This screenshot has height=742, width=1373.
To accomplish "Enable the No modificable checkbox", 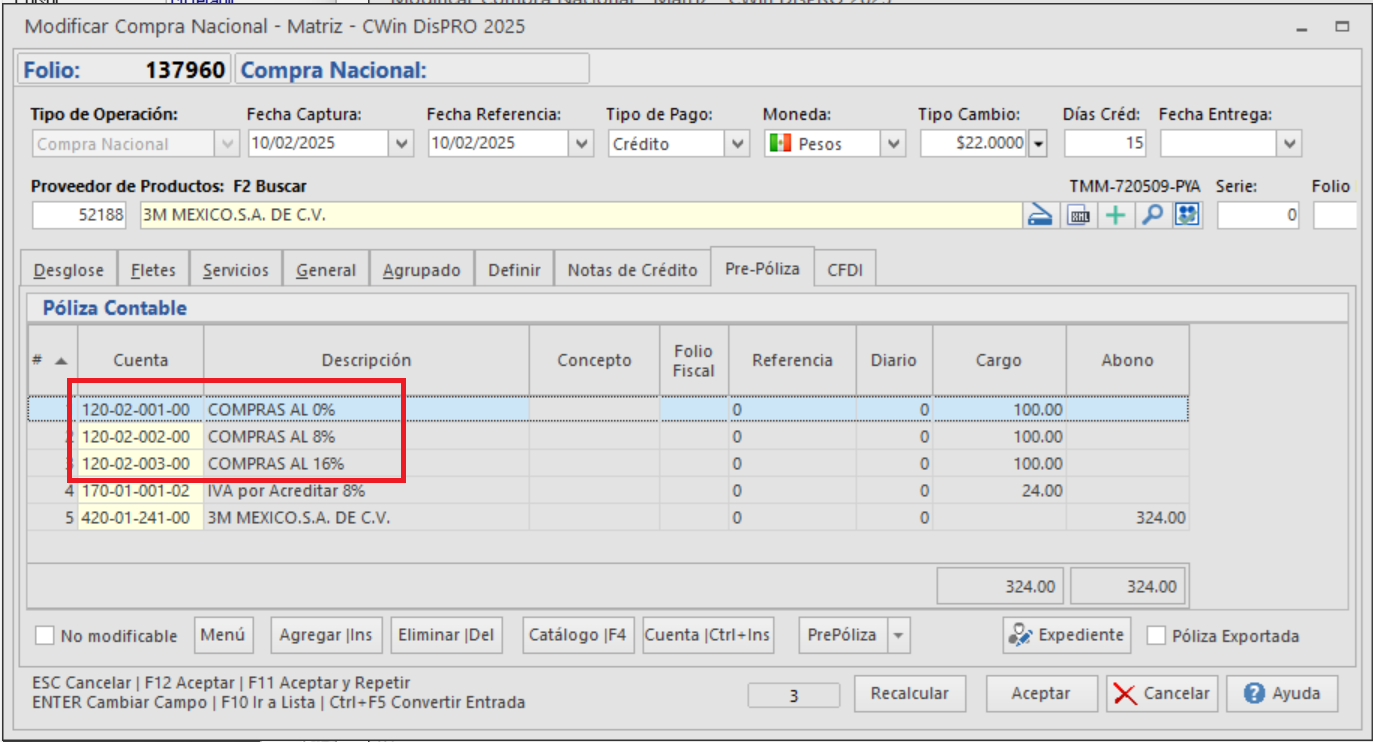I will tap(43, 635).
